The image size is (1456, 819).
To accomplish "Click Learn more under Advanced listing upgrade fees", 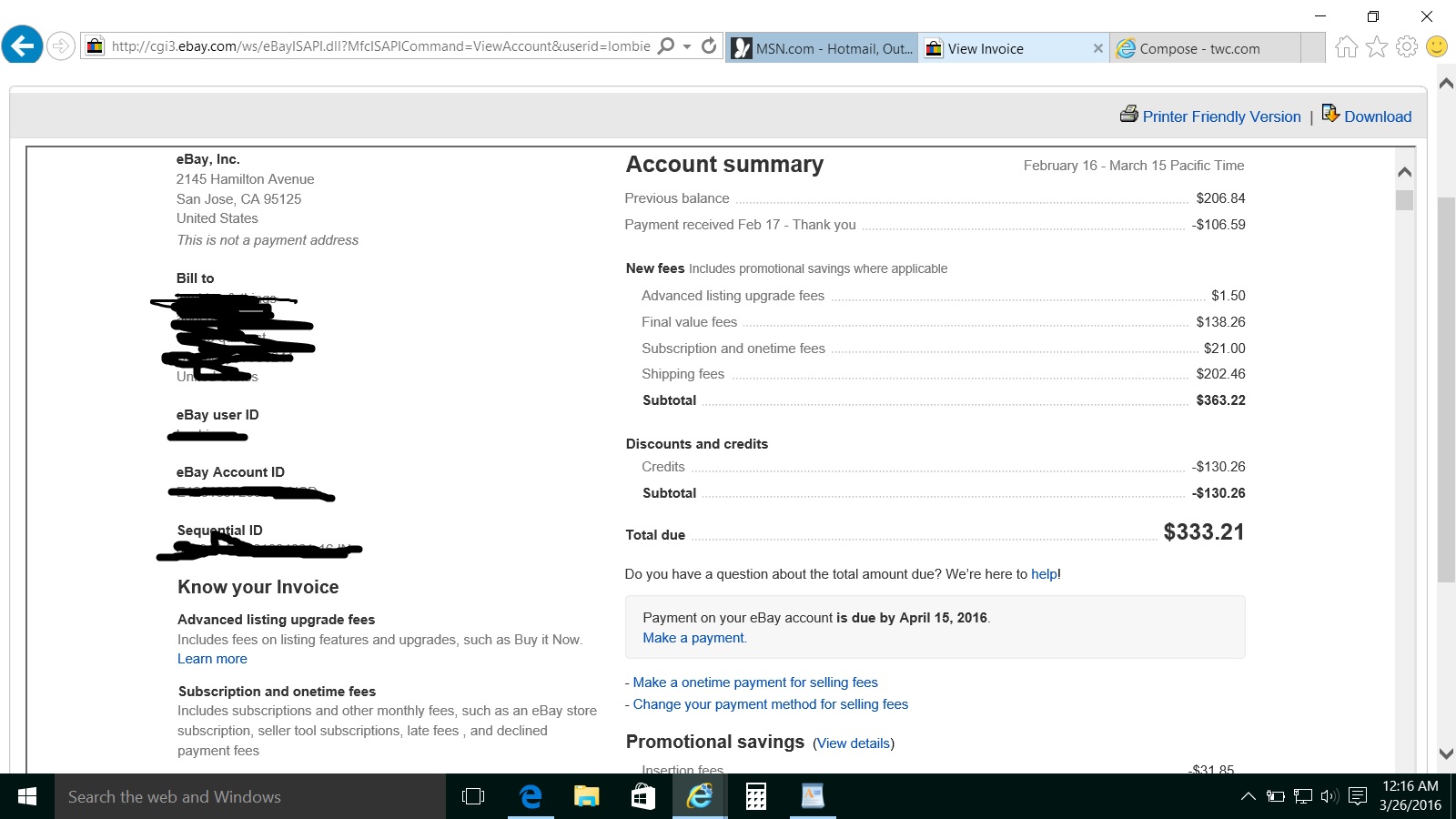I will pyautogui.click(x=212, y=658).
